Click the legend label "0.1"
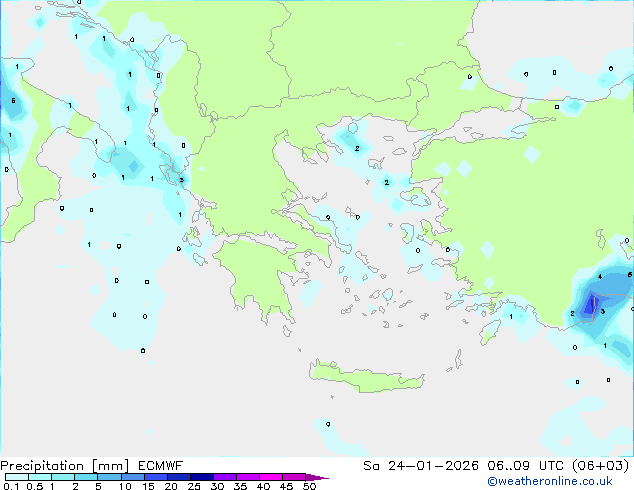This screenshot has height=490, width=634. pyautogui.click(x=11, y=486)
